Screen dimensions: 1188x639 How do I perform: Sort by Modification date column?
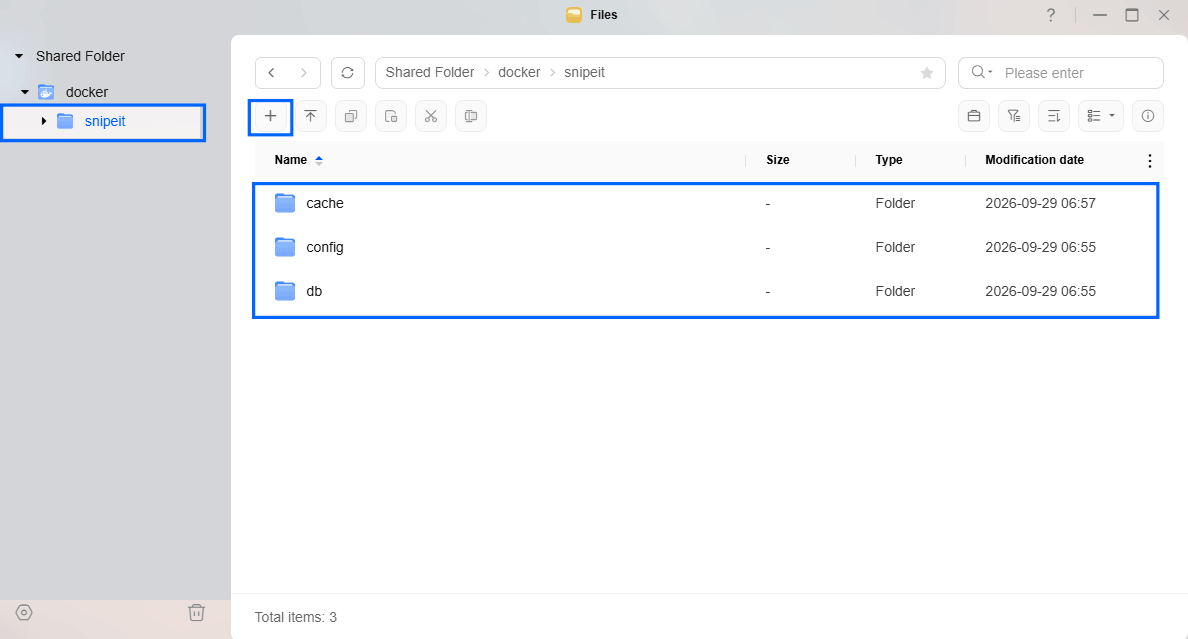[x=1034, y=160]
